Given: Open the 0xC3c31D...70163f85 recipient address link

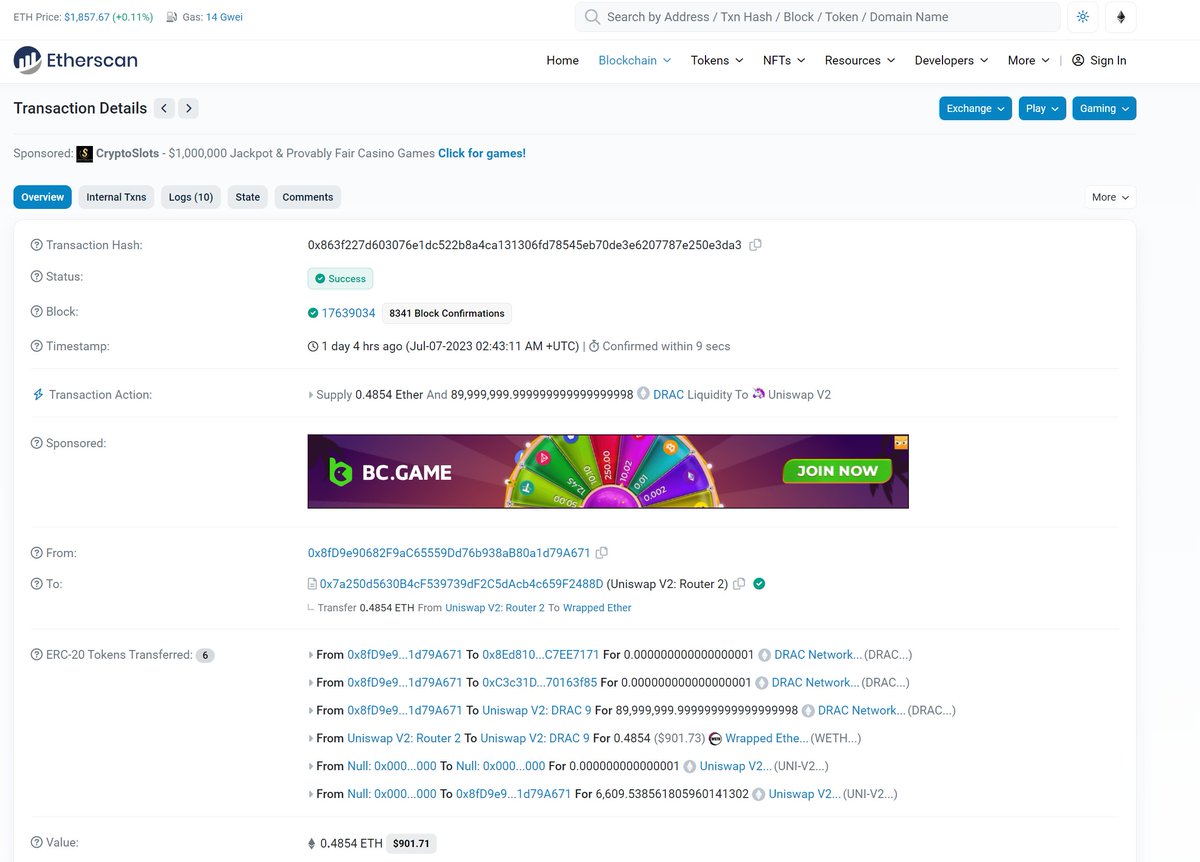Looking at the screenshot, I should tap(540, 683).
